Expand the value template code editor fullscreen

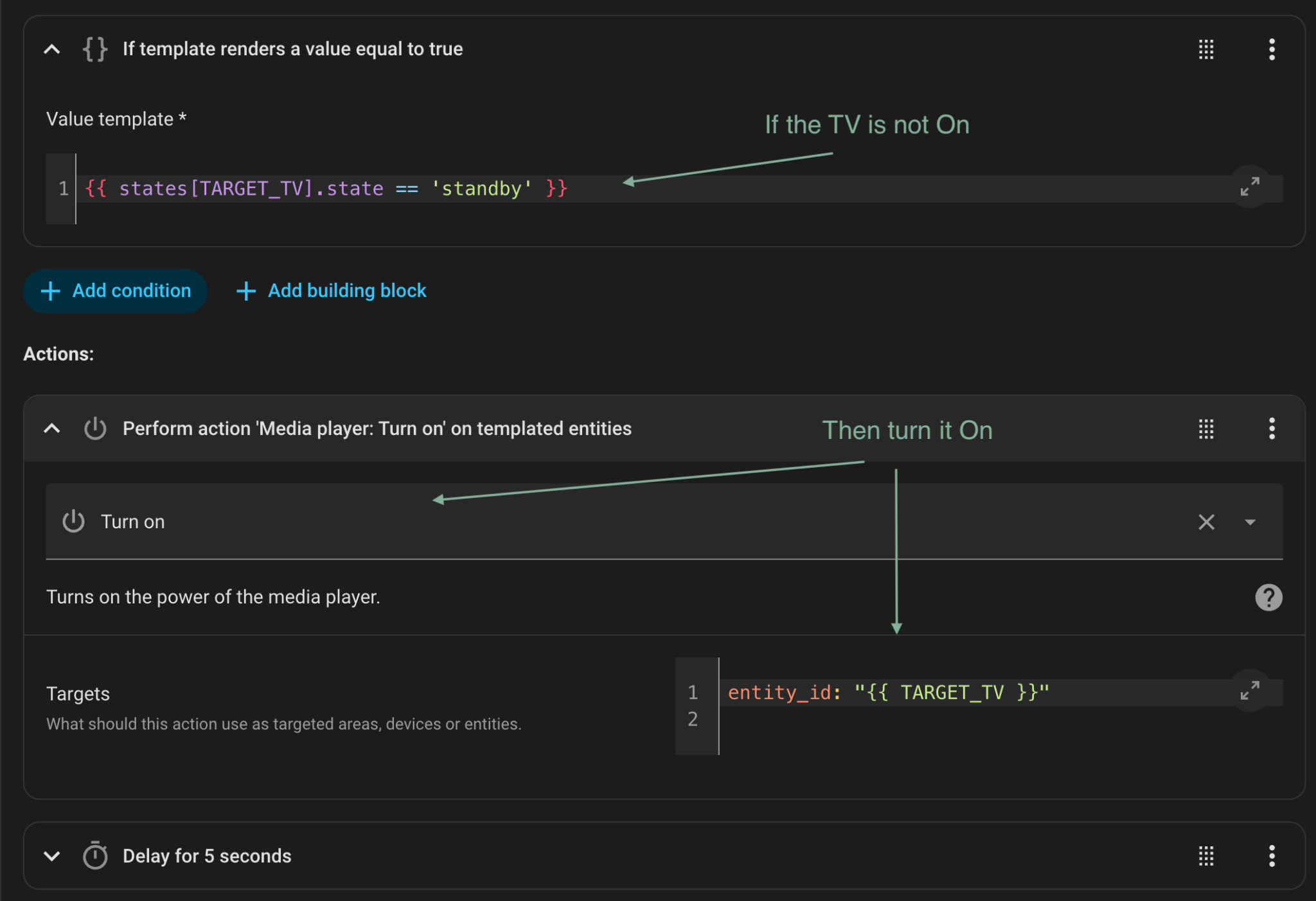tap(1249, 187)
